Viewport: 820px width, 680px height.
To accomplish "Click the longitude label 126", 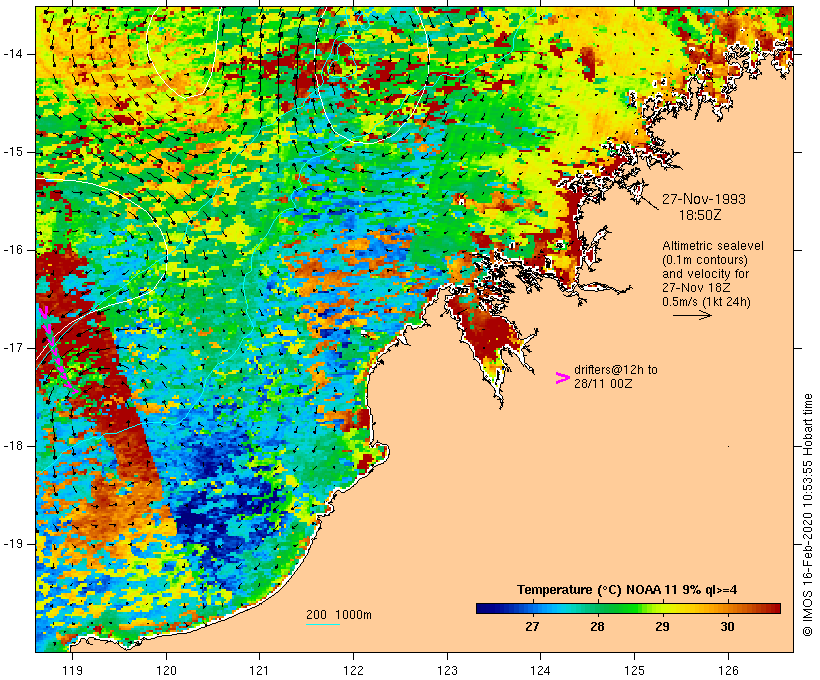I will click(x=728, y=670).
